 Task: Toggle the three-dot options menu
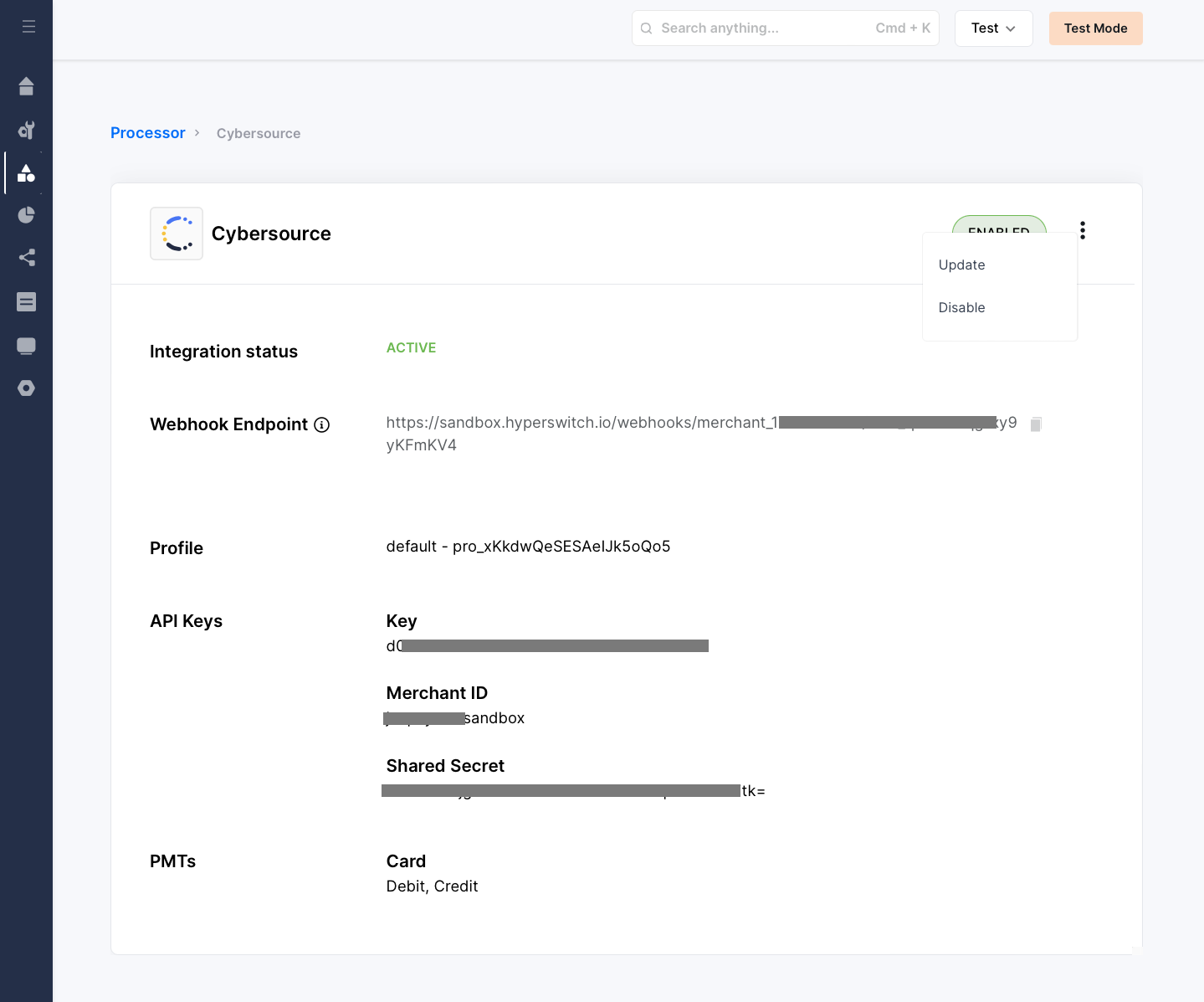[x=1083, y=230]
